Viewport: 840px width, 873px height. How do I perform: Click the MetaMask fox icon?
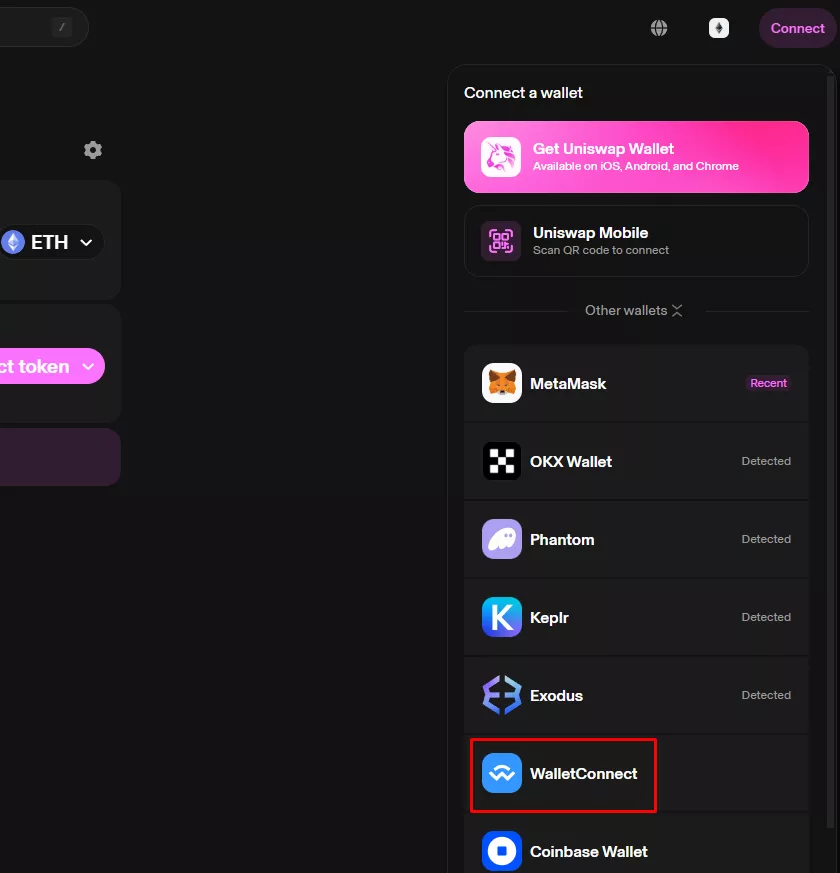(502, 383)
